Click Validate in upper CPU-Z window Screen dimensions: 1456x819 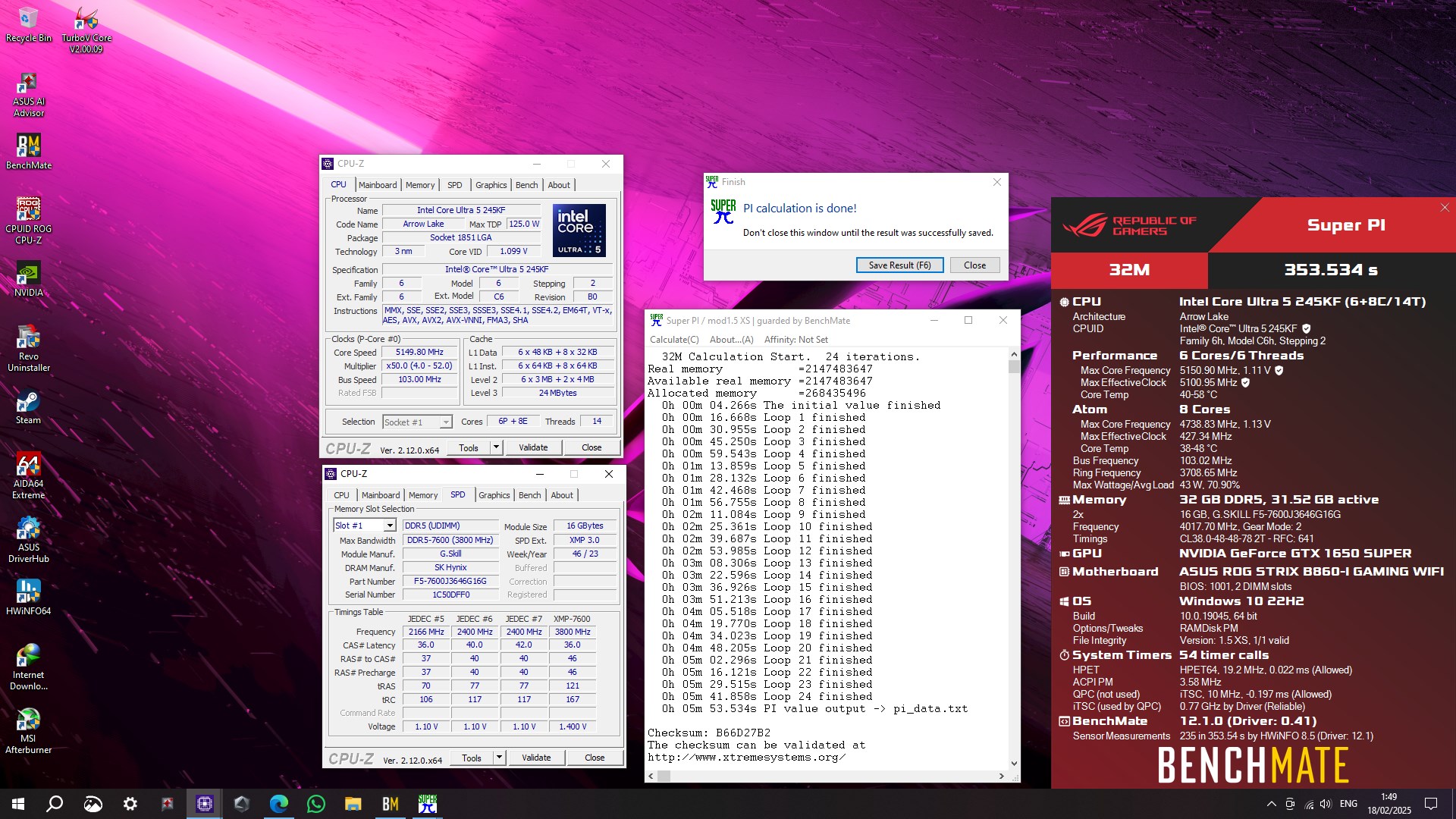click(533, 447)
